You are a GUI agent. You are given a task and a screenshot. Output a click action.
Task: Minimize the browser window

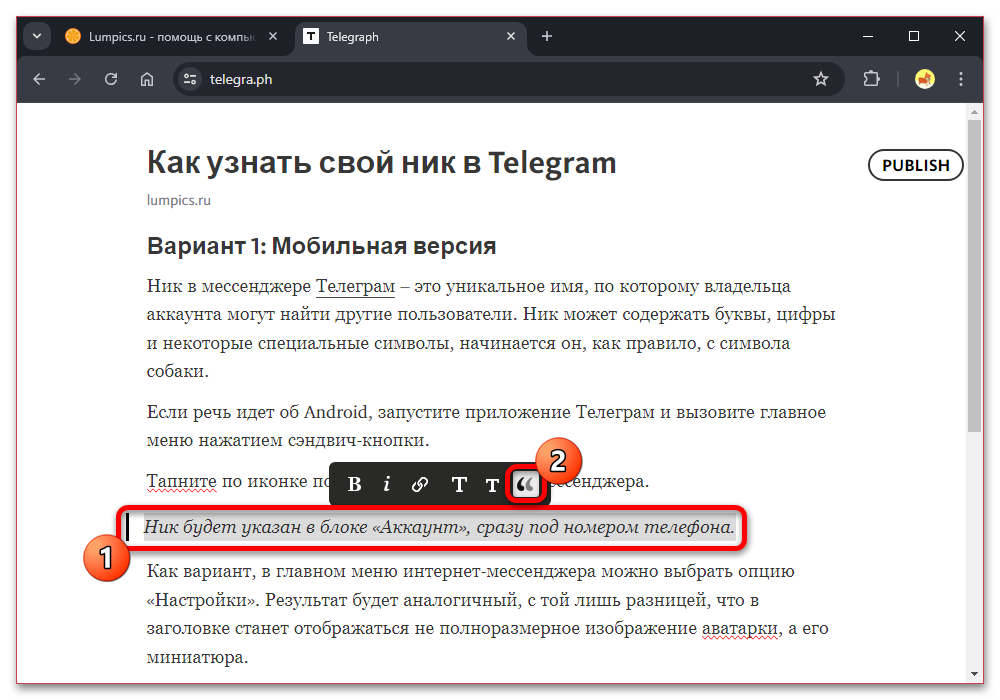pos(868,36)
